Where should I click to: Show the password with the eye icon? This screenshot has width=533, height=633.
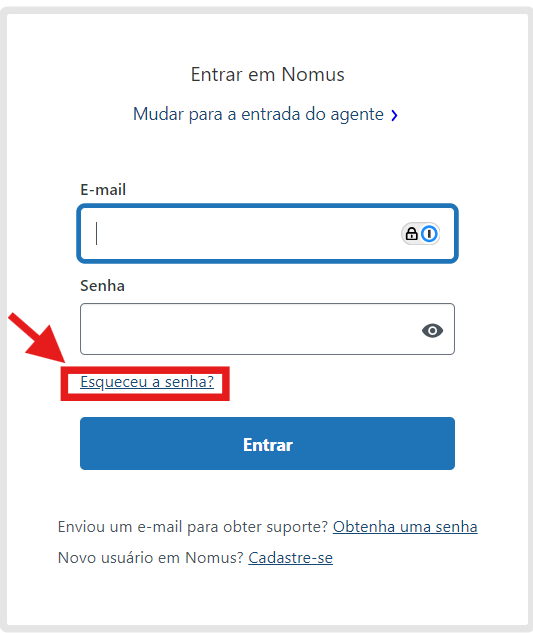click(x=432, y=331)
